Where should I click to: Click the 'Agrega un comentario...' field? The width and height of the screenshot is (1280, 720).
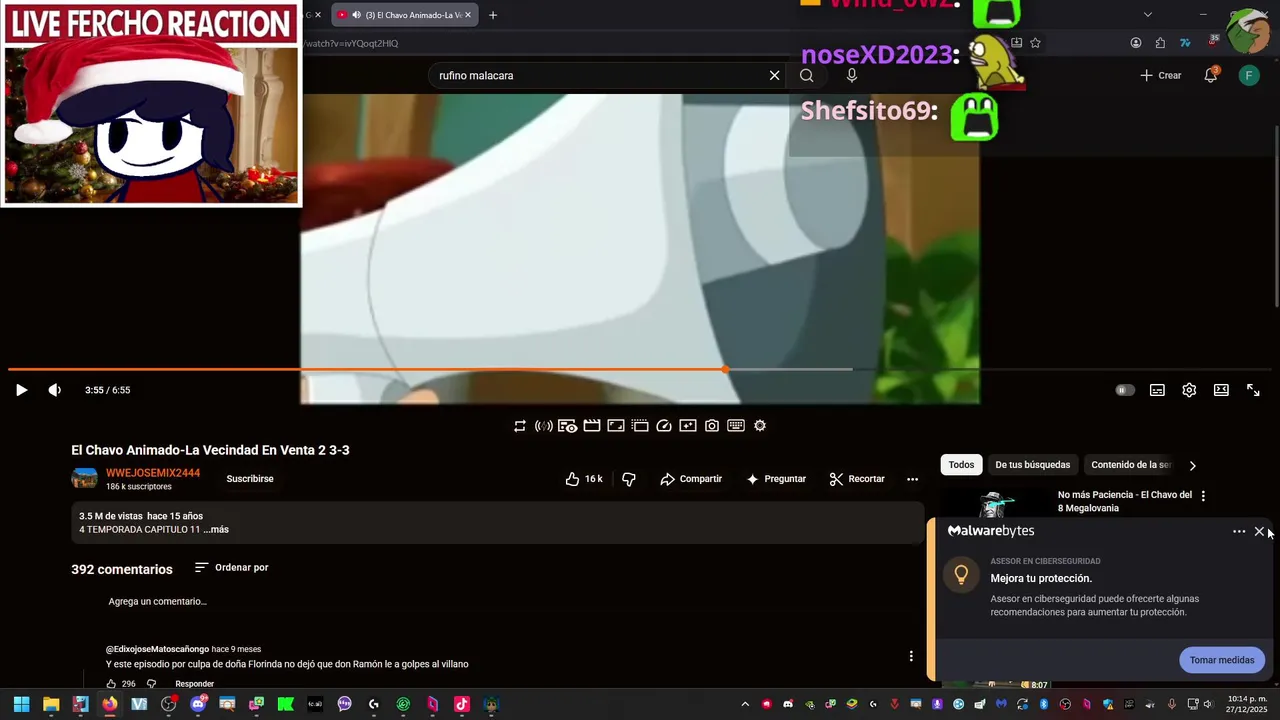coord(158,601)
